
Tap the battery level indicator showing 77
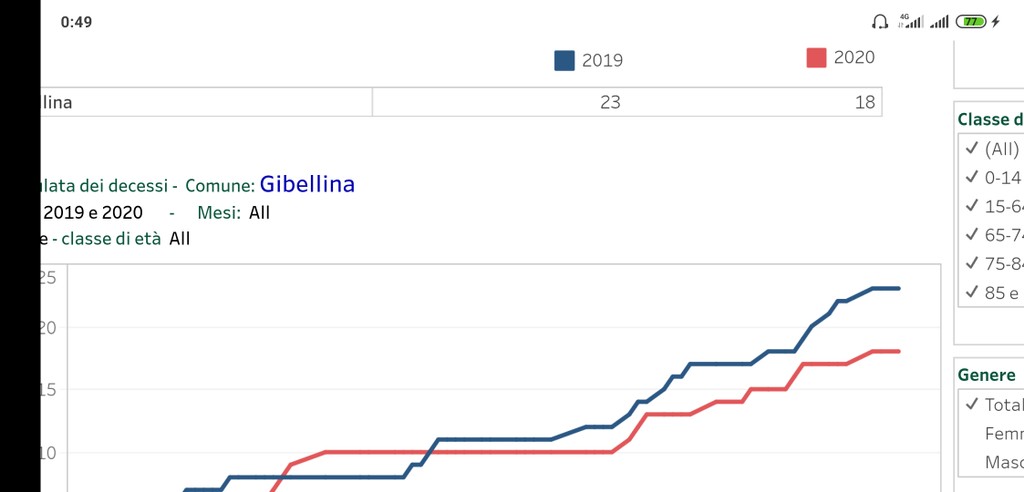970,21
